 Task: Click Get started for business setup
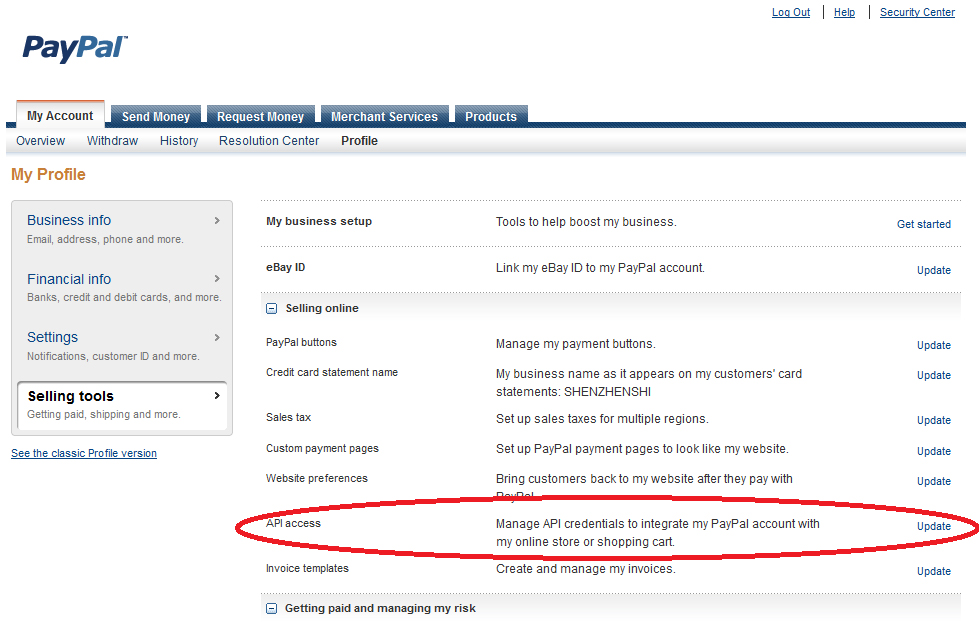[923, 224]
